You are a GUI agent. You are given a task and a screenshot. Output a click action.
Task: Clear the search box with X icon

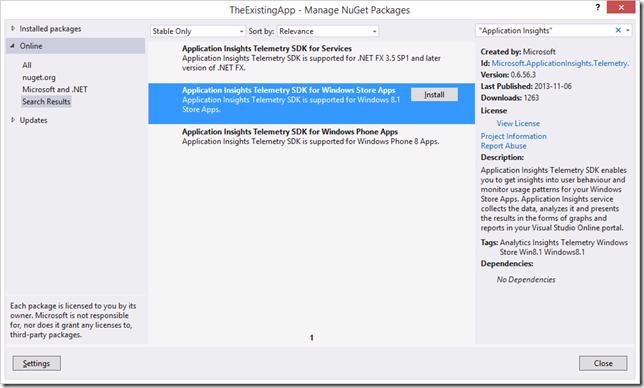pos(618,30)
